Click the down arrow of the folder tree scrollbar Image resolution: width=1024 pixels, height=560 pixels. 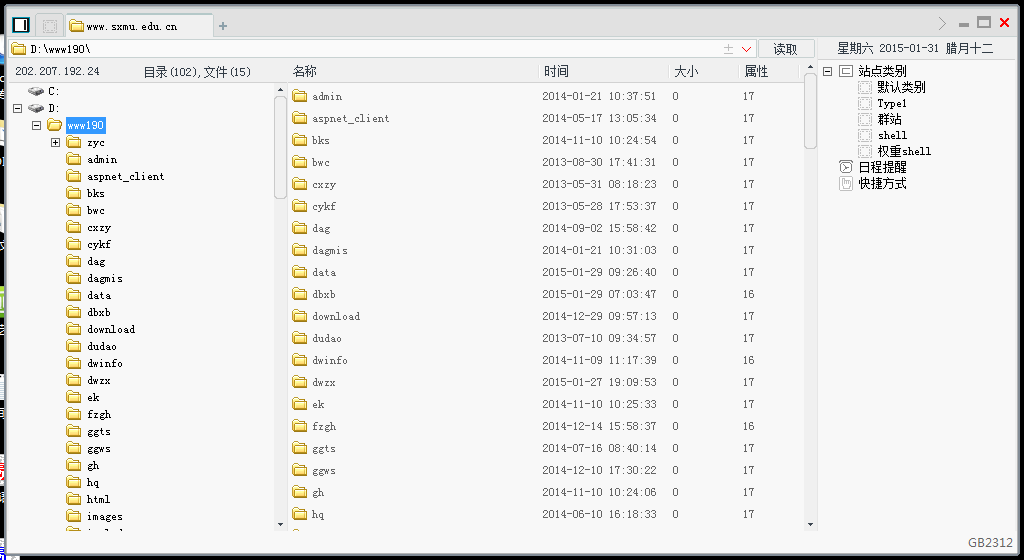pos(280,524)
